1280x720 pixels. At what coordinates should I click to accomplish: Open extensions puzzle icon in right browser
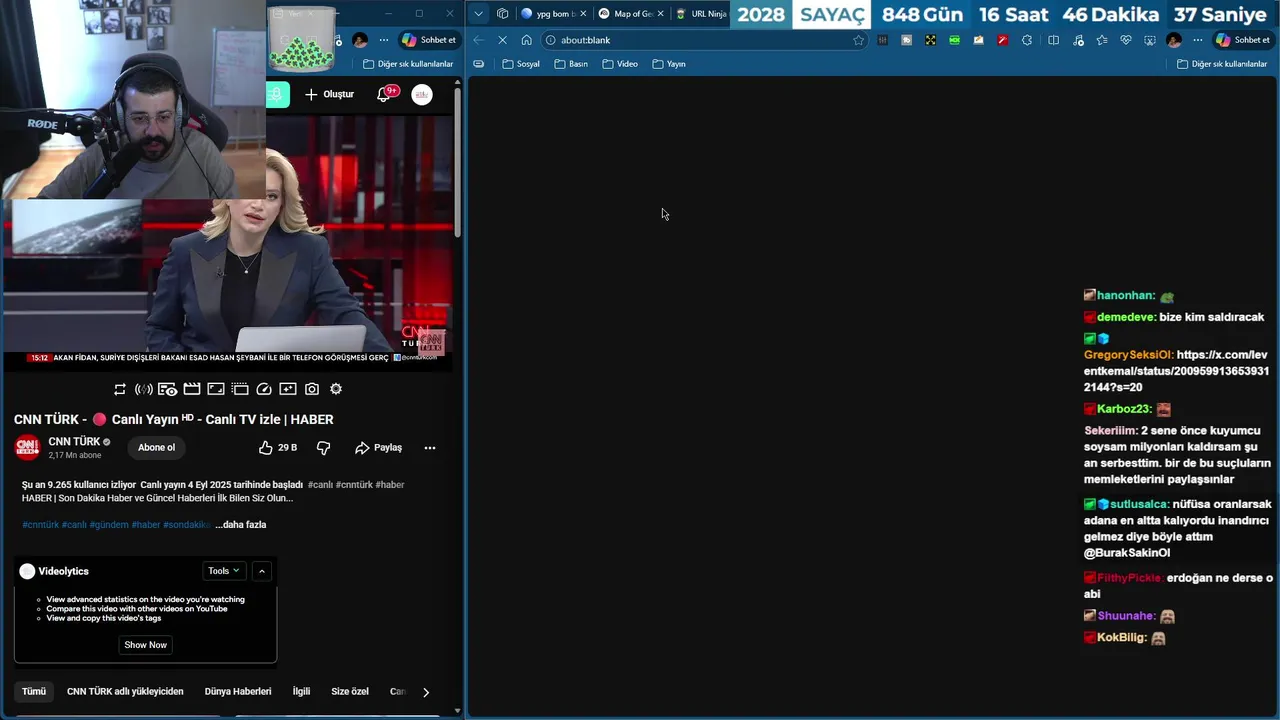pos(1027,40)
